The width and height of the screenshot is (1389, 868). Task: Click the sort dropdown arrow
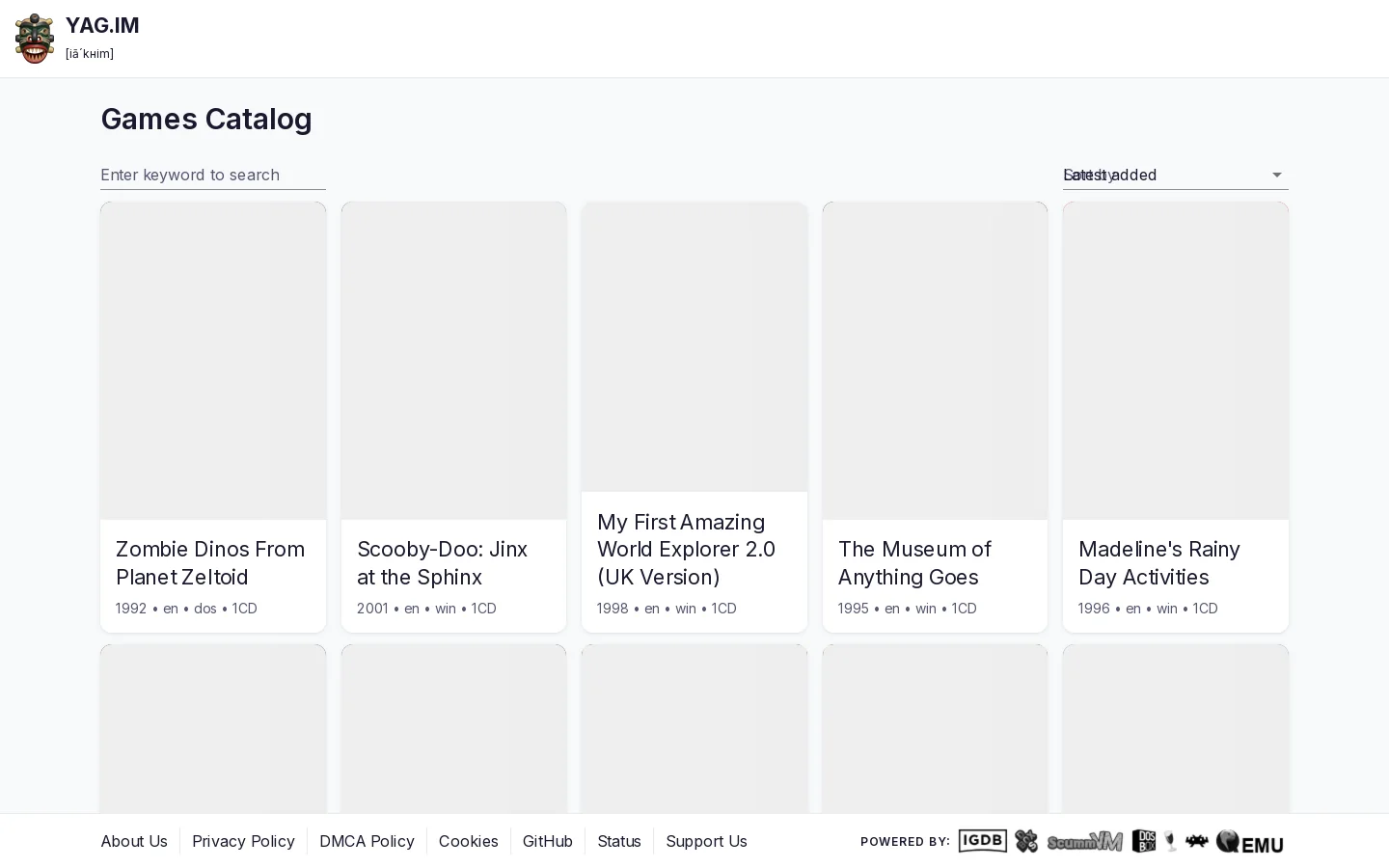pos(1276,175)
